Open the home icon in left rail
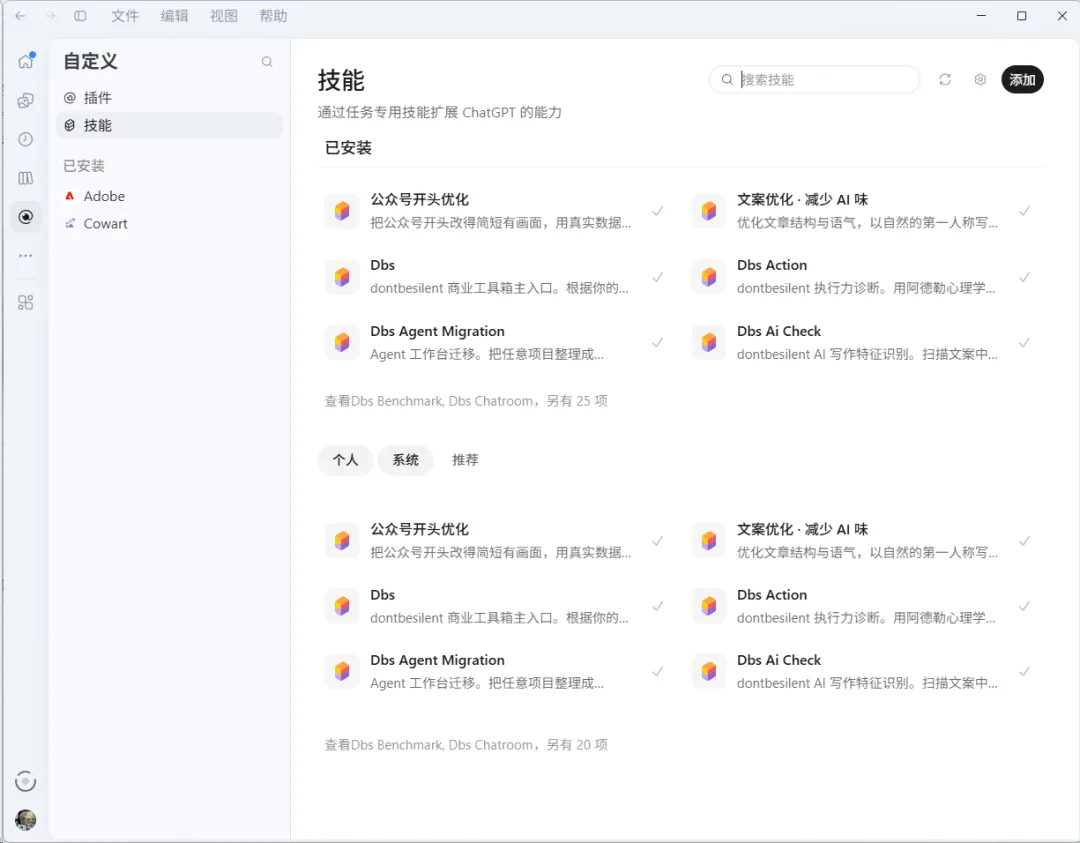Image resolution: width=1080 pixels, height=843 pixels. point(26,61)
